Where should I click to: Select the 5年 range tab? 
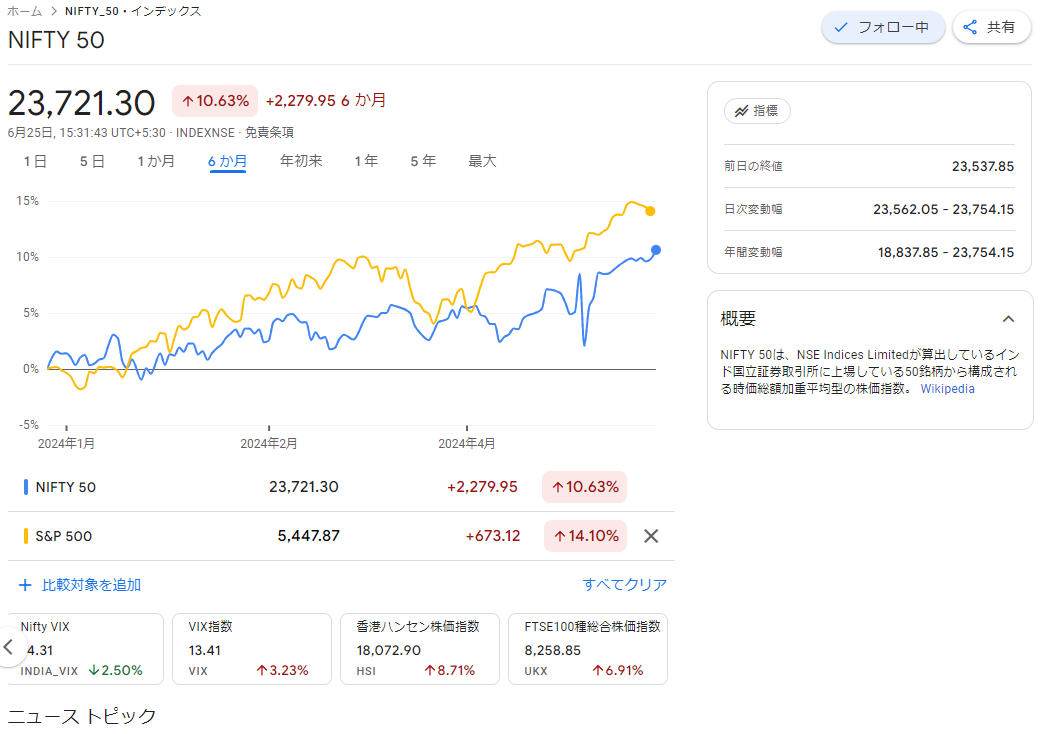423,161
